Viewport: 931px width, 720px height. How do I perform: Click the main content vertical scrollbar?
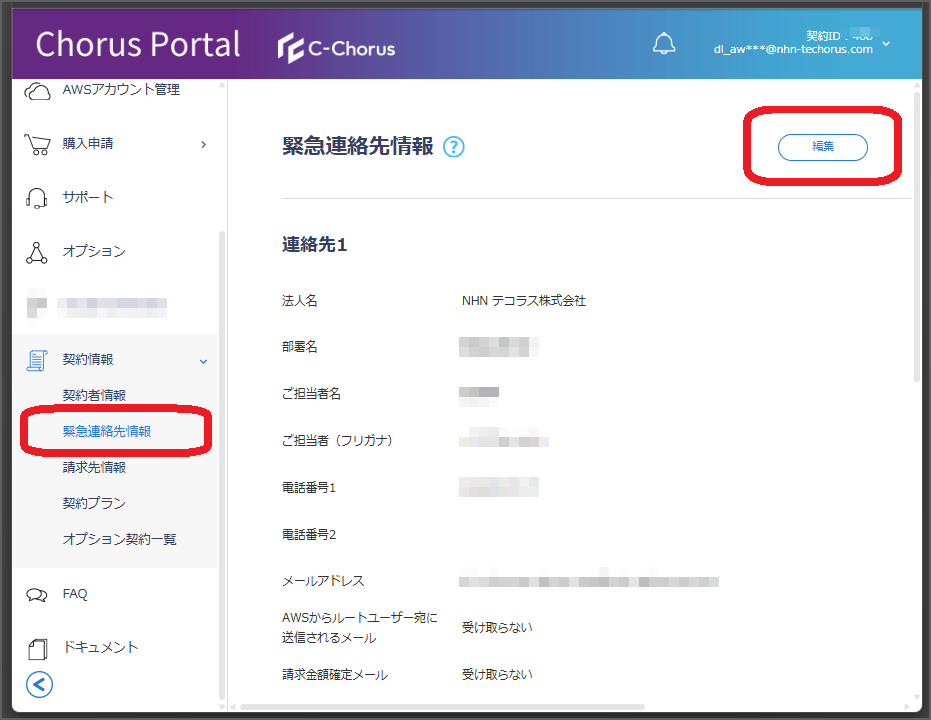917,236
